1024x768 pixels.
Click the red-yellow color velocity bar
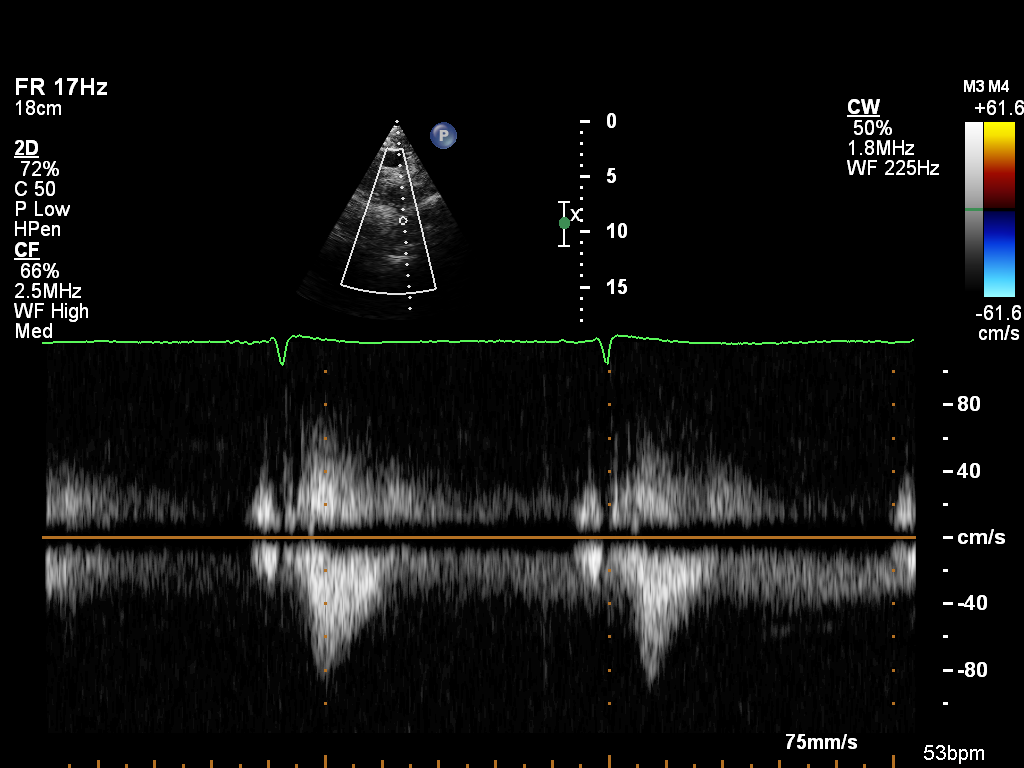point(999,165)
